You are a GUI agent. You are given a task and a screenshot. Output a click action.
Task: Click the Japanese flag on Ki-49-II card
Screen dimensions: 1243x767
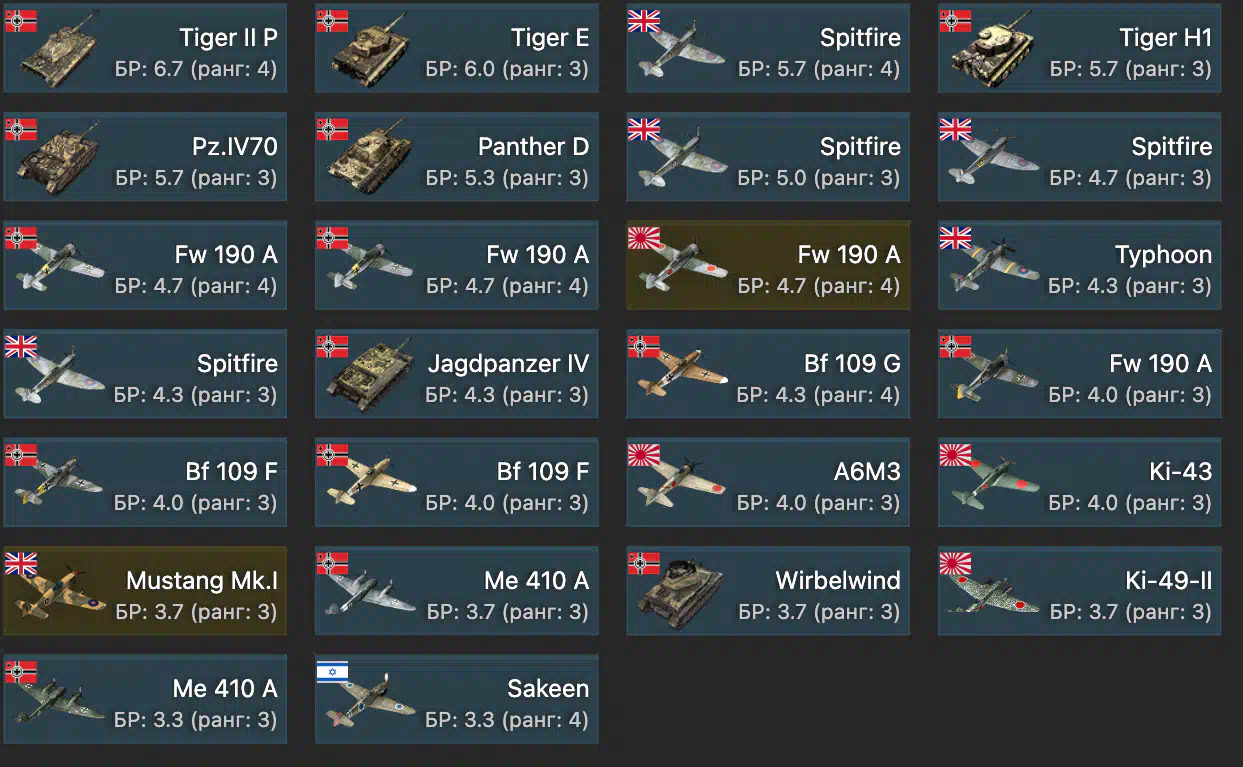click(x=955, y=564)
